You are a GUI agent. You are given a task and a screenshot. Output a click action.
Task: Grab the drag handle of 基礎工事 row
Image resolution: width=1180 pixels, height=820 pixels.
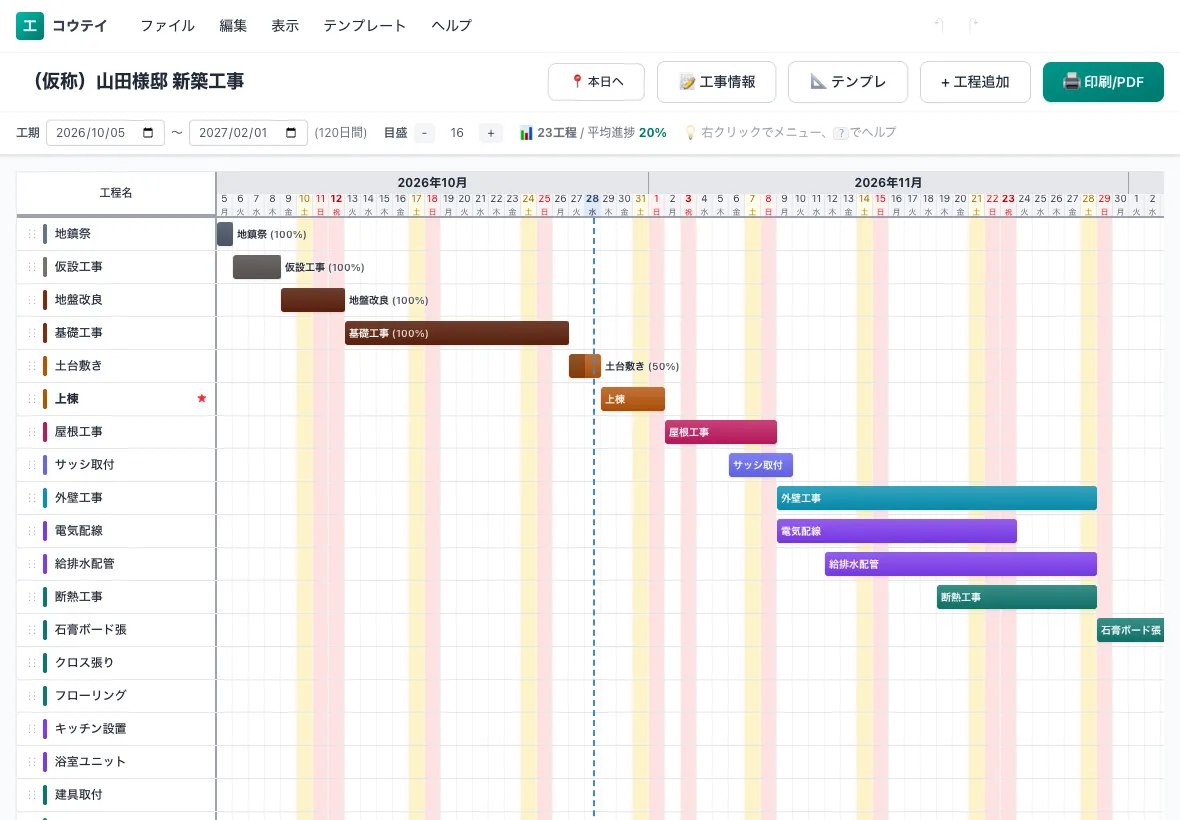[x=32, y=333]
